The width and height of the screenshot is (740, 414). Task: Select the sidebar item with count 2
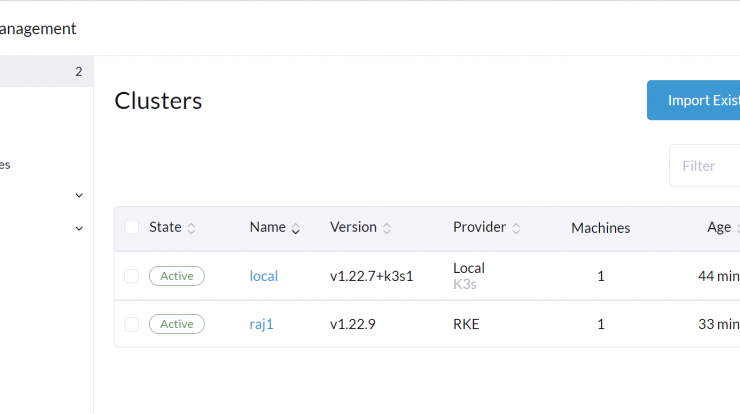[46, 71]
